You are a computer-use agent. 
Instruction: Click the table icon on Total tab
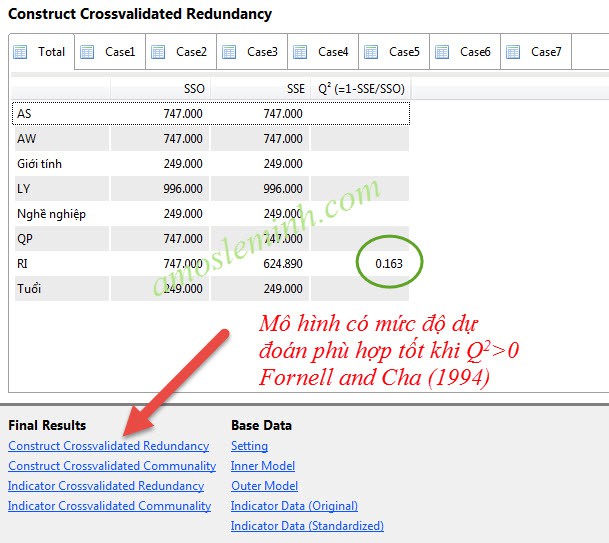[x=21, y=52]
